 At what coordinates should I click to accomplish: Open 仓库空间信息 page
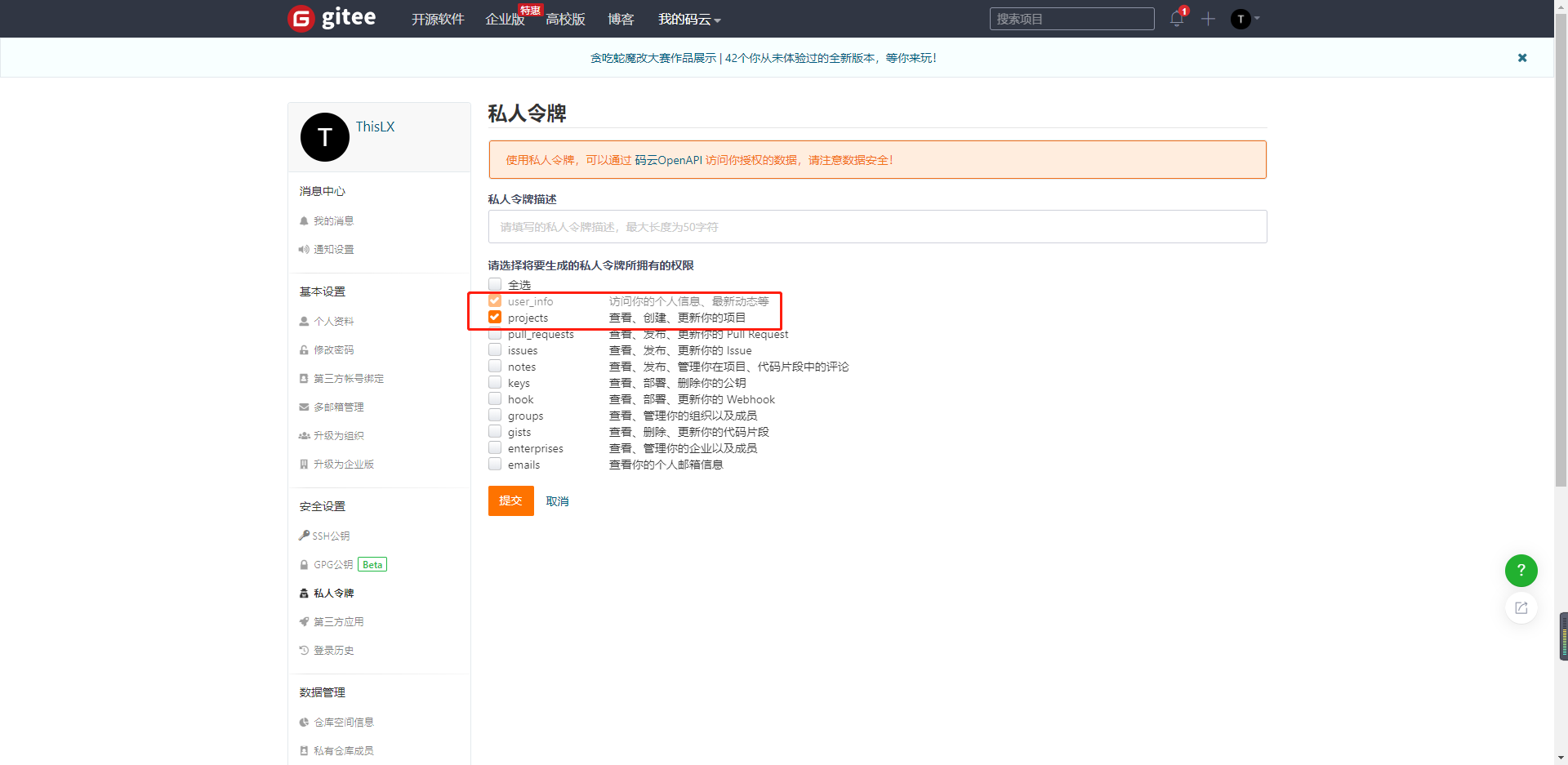344,723
